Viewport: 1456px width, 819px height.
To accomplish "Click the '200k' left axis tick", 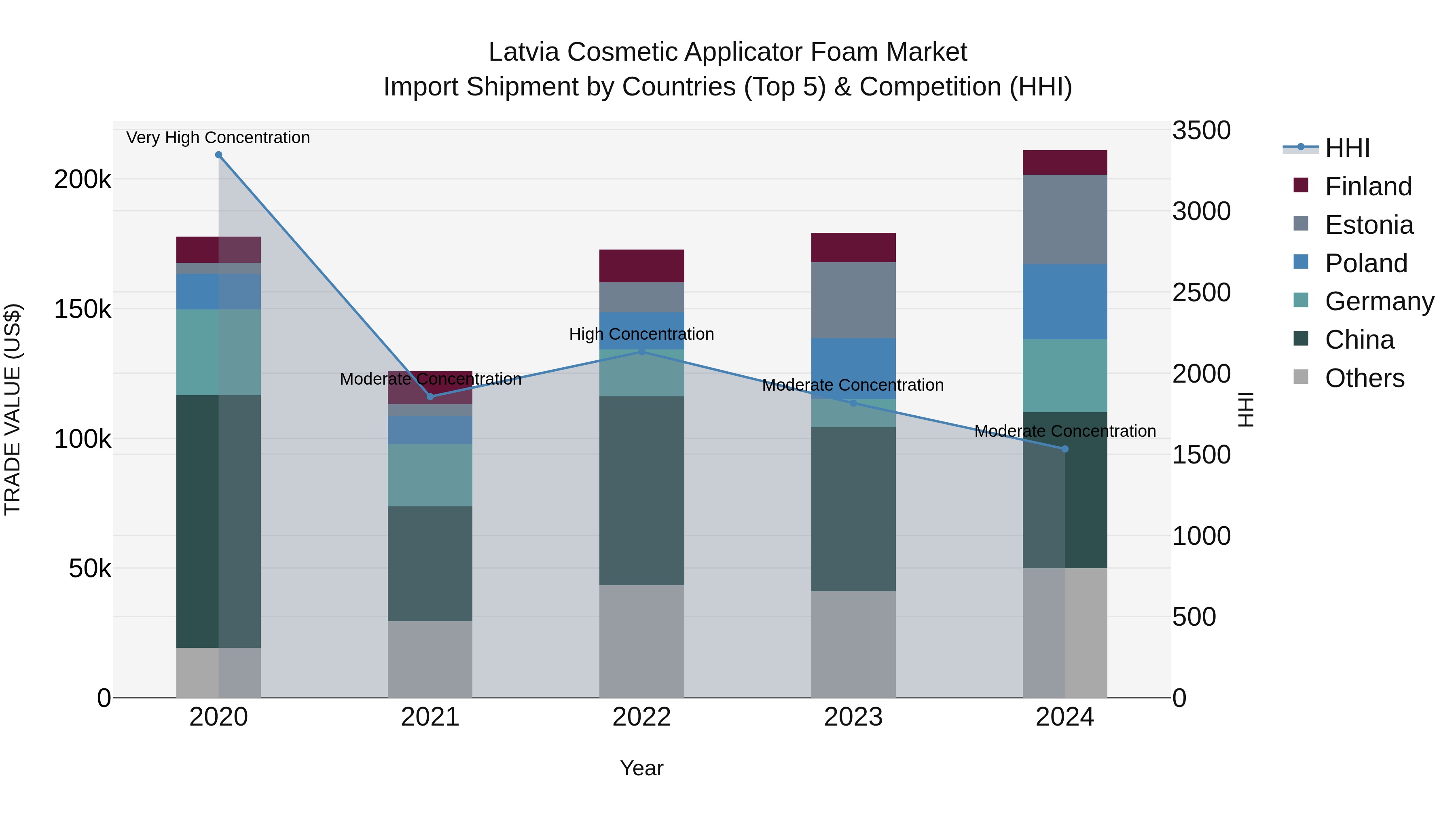I will pos(83,180).
